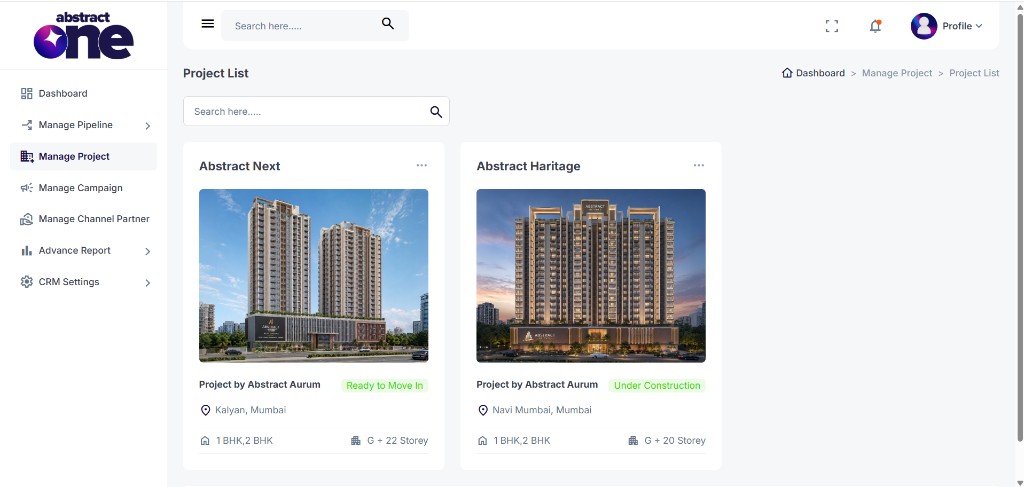Open the notifications bell

click(875, 26)
